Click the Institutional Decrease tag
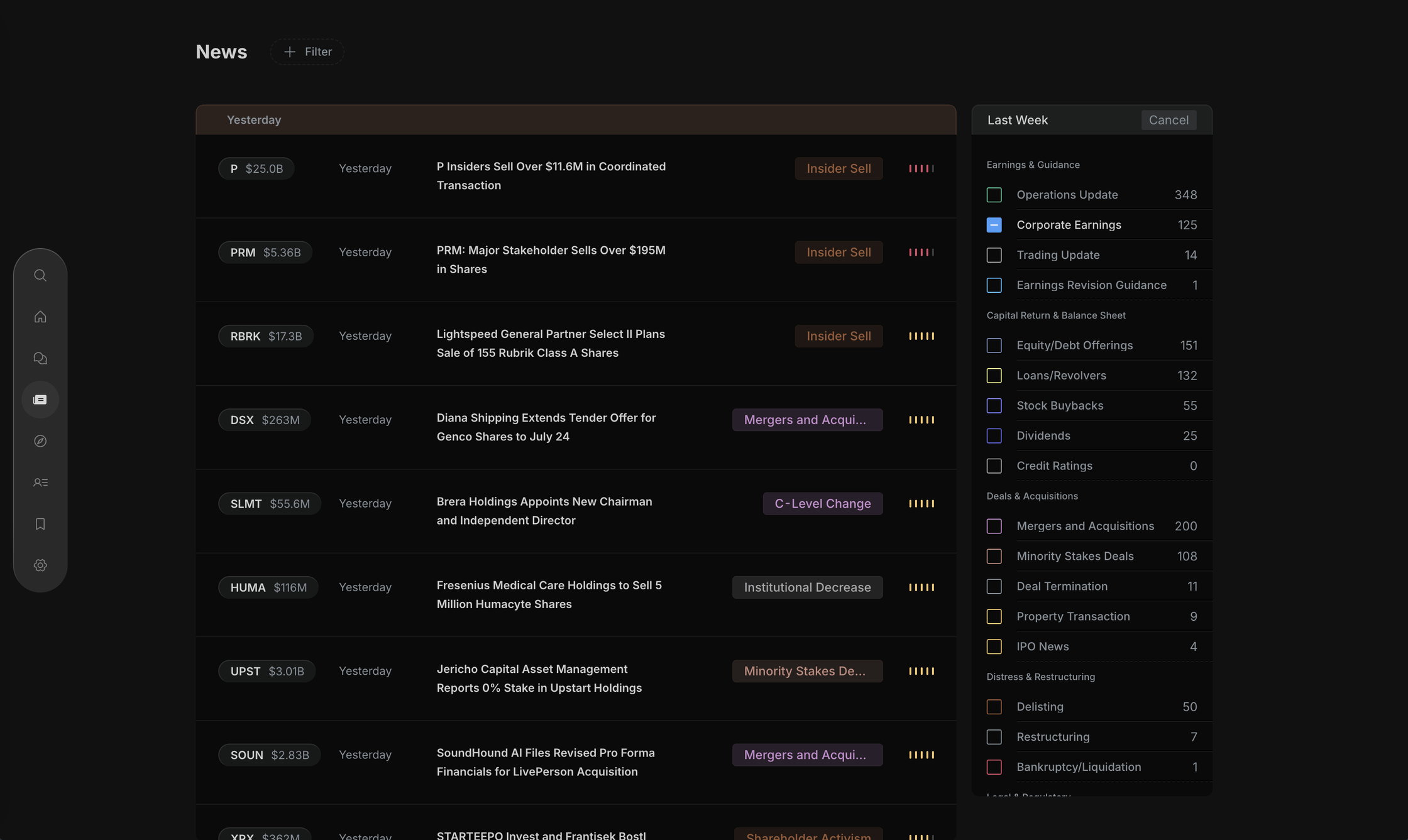The width and height of the screenshot is (1408, 840). 807,588
